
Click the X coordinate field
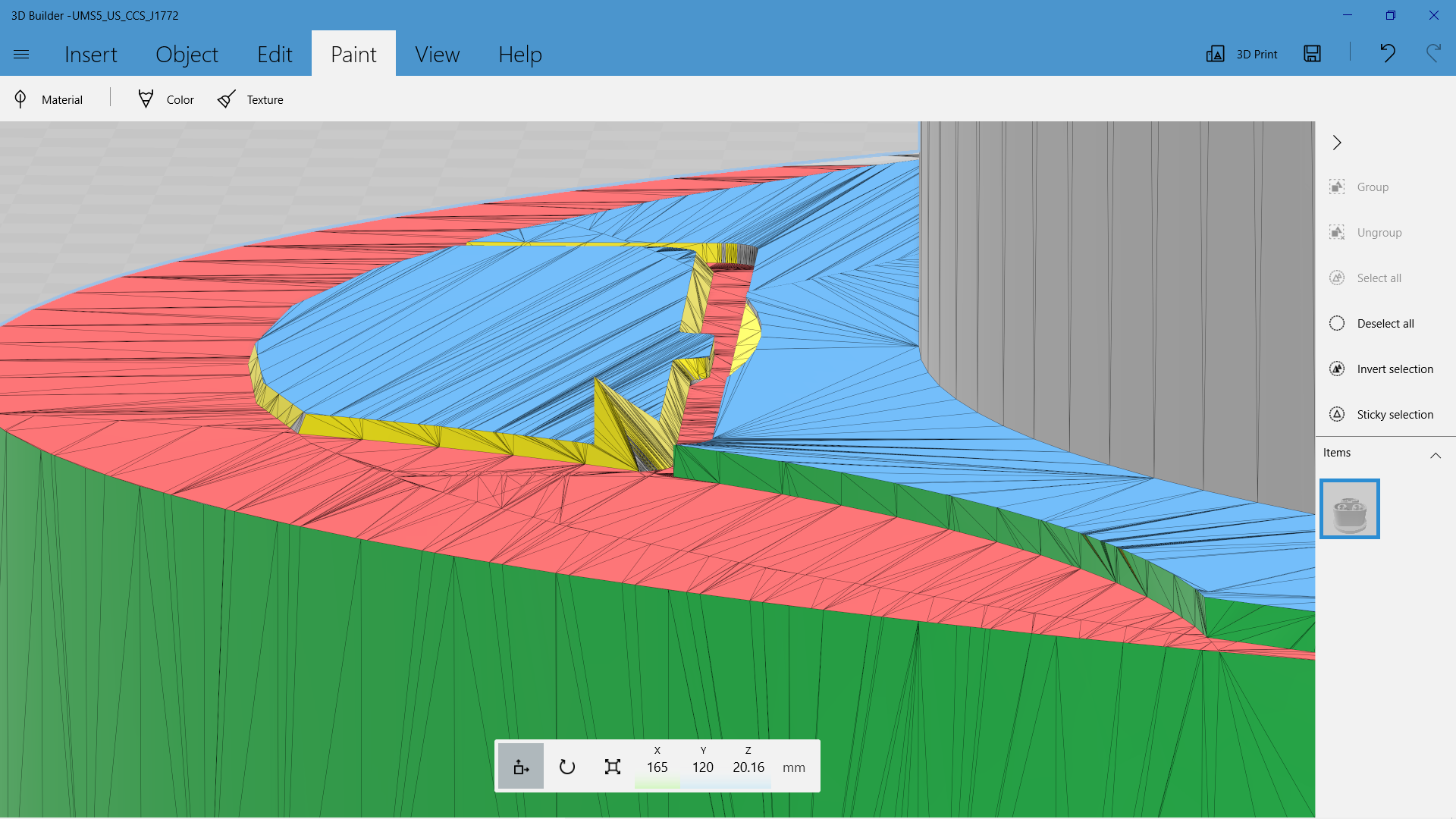(657, 767)
